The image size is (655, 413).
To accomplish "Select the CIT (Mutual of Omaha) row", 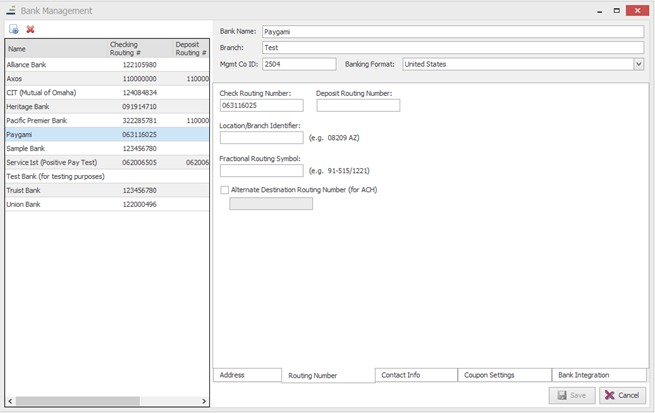I will 107,93.
